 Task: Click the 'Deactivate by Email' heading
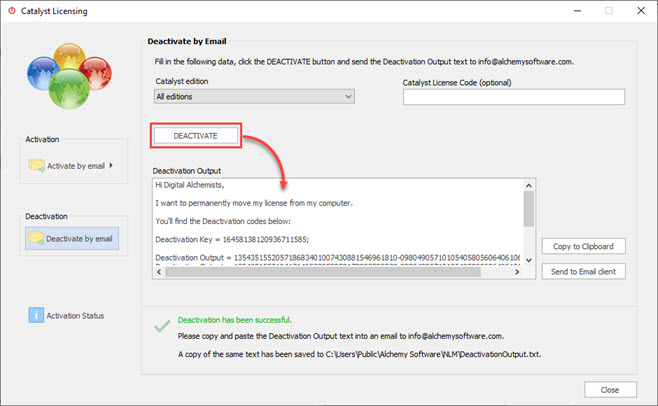[x=187, y=41]
